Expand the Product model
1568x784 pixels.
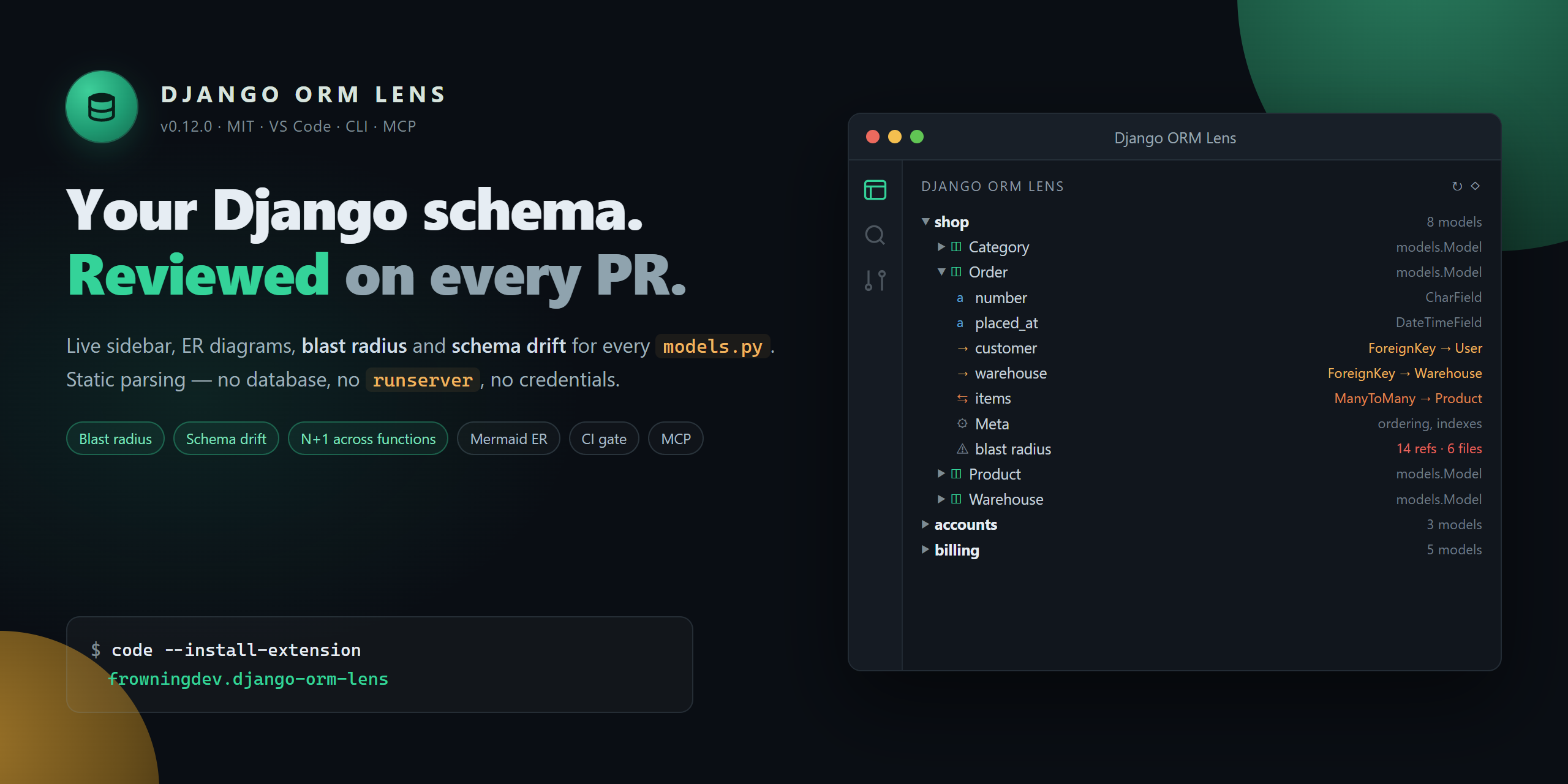941,474
